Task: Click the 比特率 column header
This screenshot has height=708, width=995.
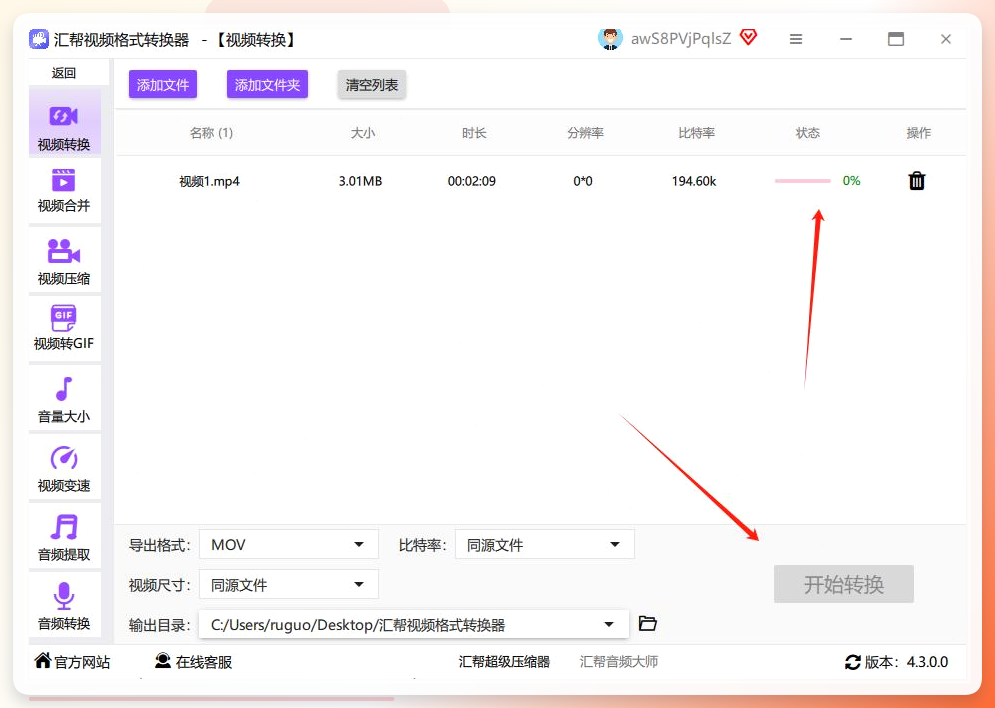Action: pyautogui.click(x=696, y=133)
